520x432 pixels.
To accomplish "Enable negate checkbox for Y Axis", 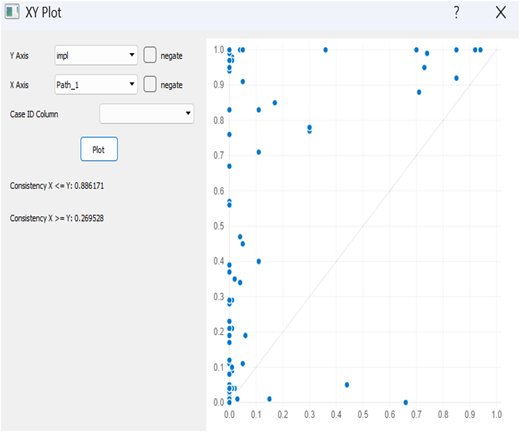I will tap(150, 55).
